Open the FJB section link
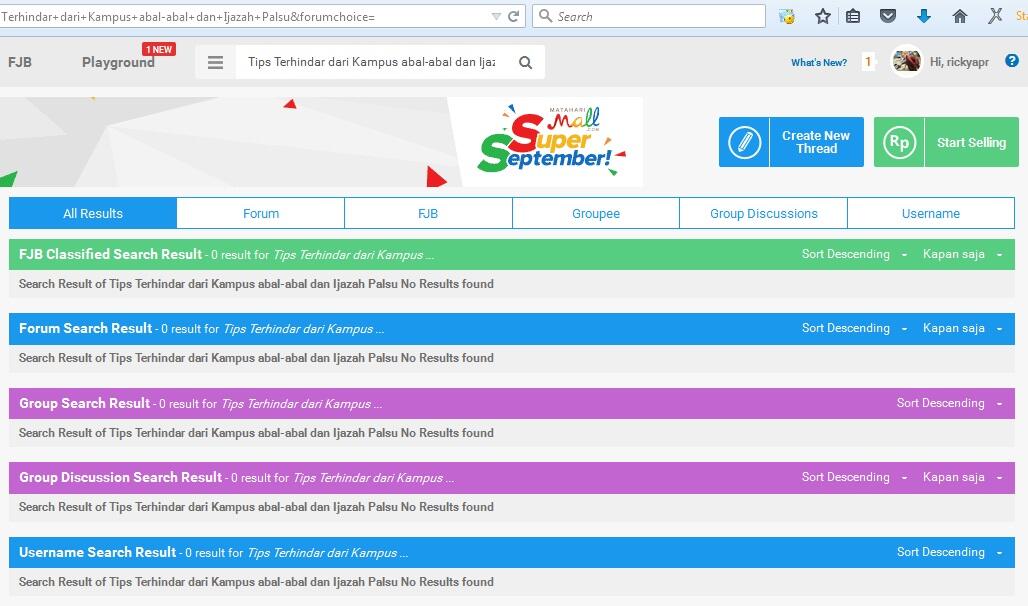The image size is (1028, 606). pos(20,62)
